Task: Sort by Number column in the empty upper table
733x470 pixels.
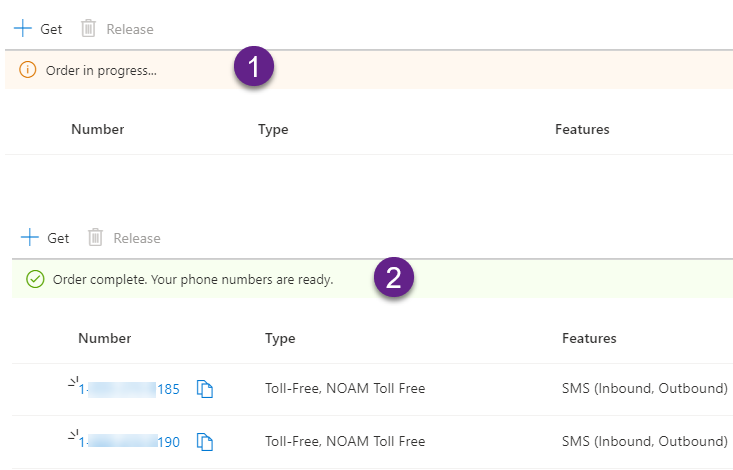Action: click(97, 129)
